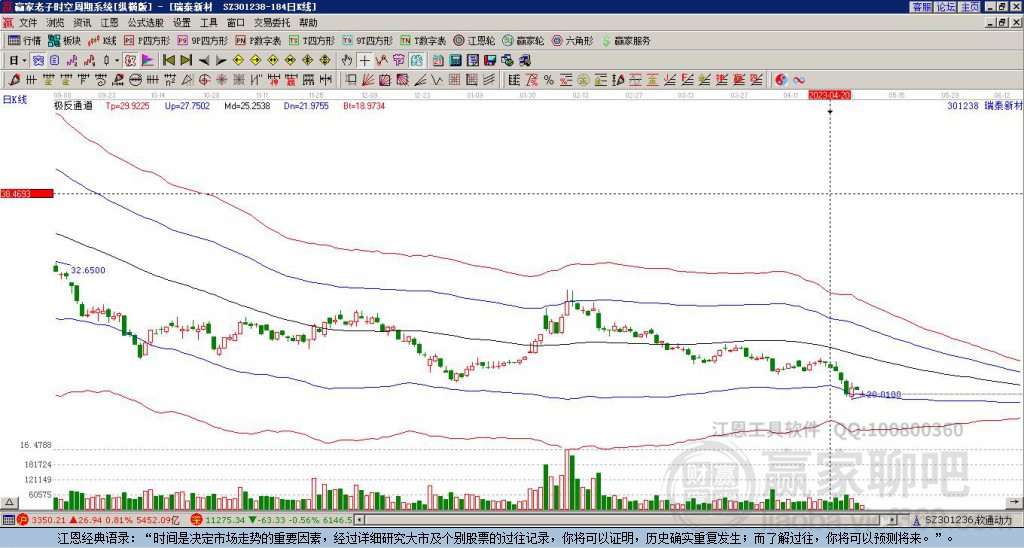
Task: Select the 六角形 hexagon tool
Action: pos(572,41)
